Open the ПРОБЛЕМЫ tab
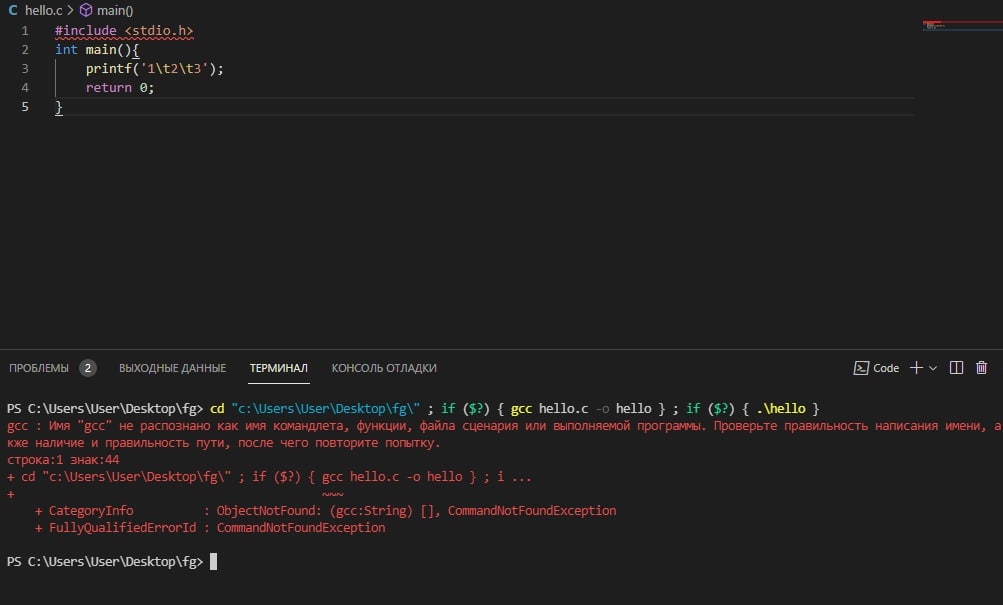This screenshot has width=1003, height=605. 39,368
